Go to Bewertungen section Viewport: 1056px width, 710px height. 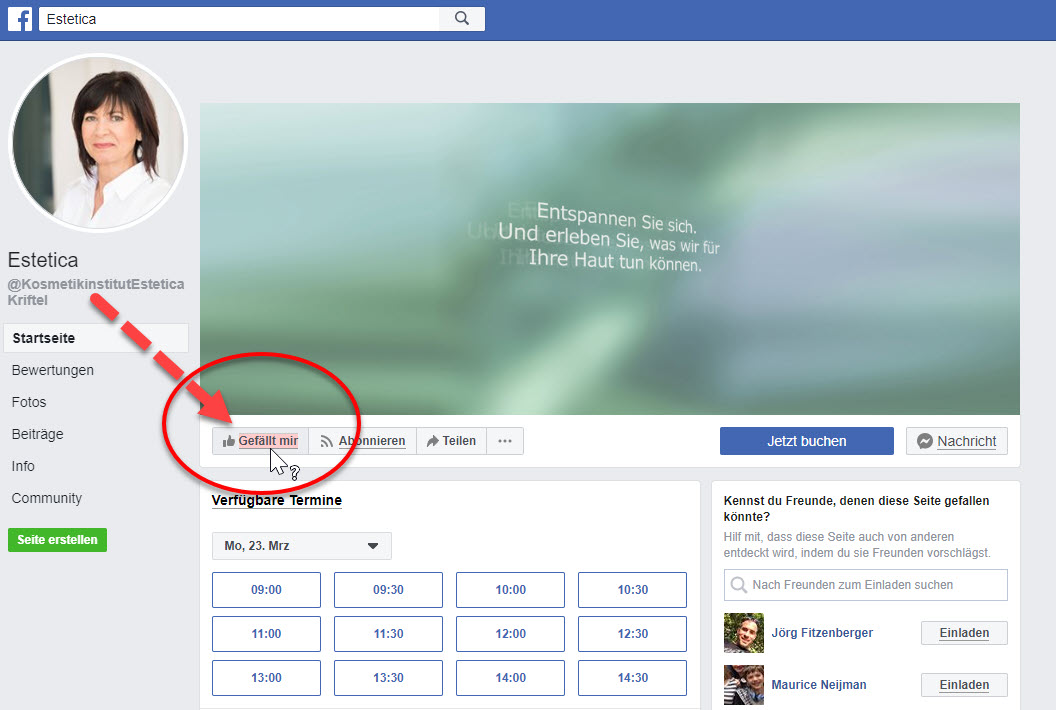point(53,370)
